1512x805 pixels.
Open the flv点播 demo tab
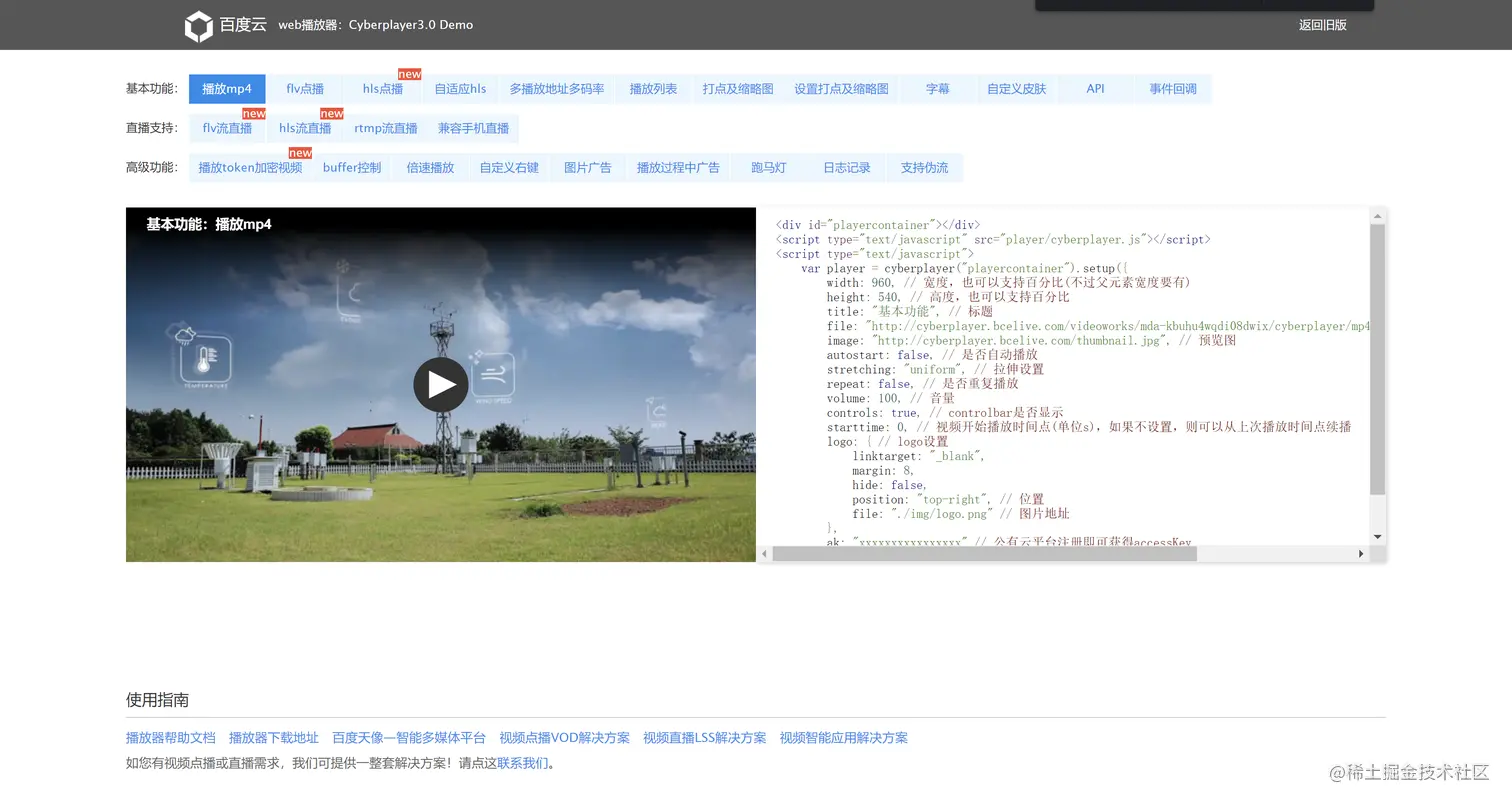click(x=305, y=88)
